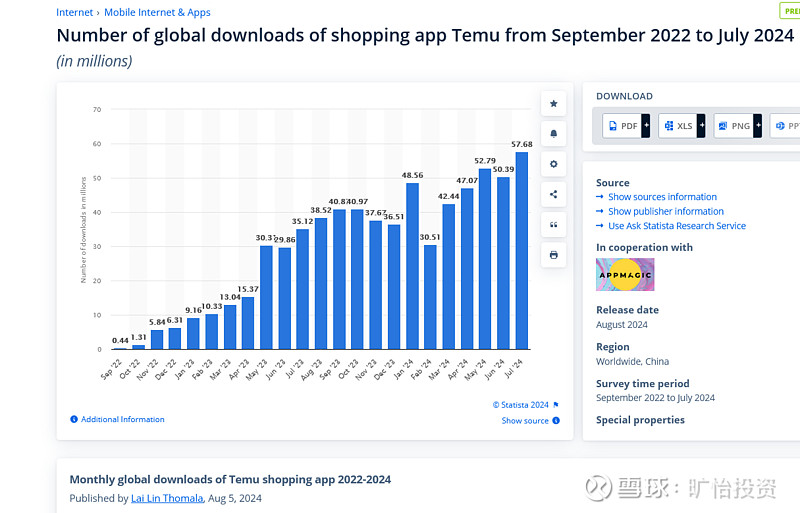Viewport: 800px width, 513px height.
Task: Click the plus beside PDF button
Action: pos(646,126)
